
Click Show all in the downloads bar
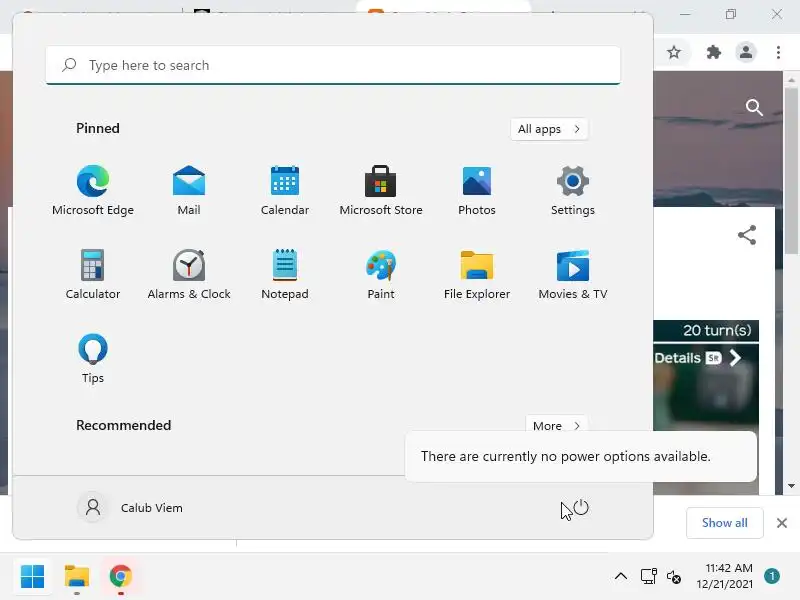pos(724,523)
